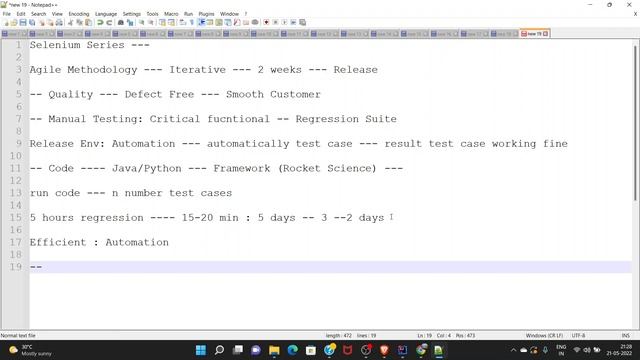Open the ENG IN language switcher
Image resolution: width=640 pixels, height=360 pixels.
pyautogui.click(x=561, y=350)
